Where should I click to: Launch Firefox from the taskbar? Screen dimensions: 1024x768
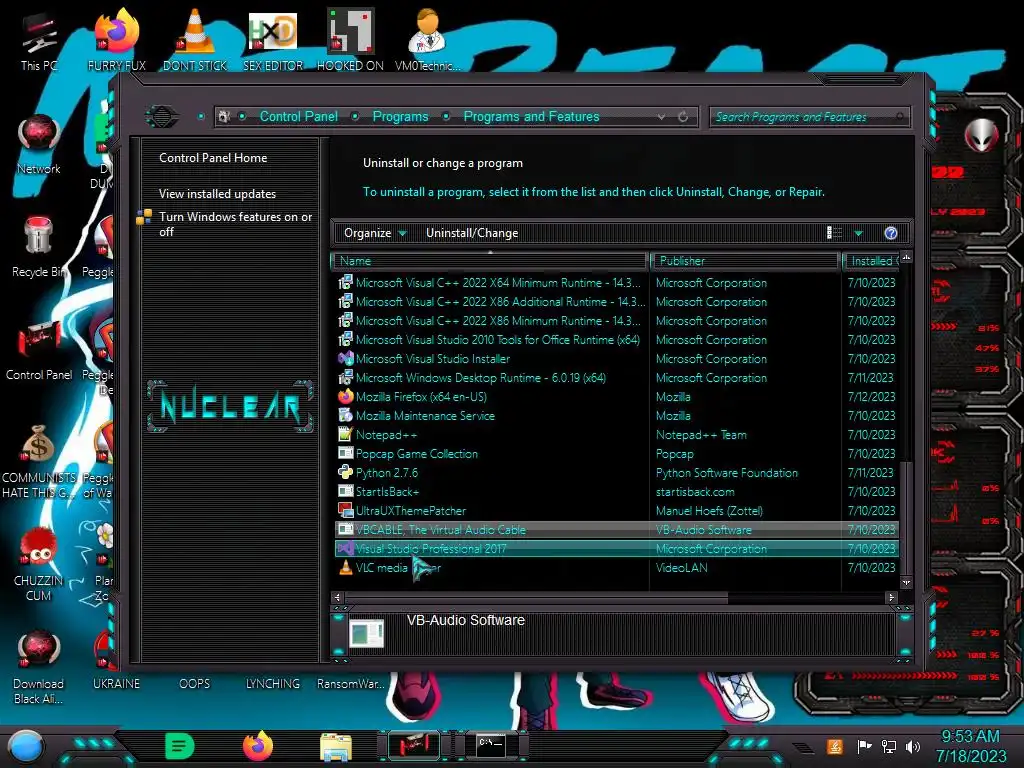pyautogui.click(x=258, y=746)
